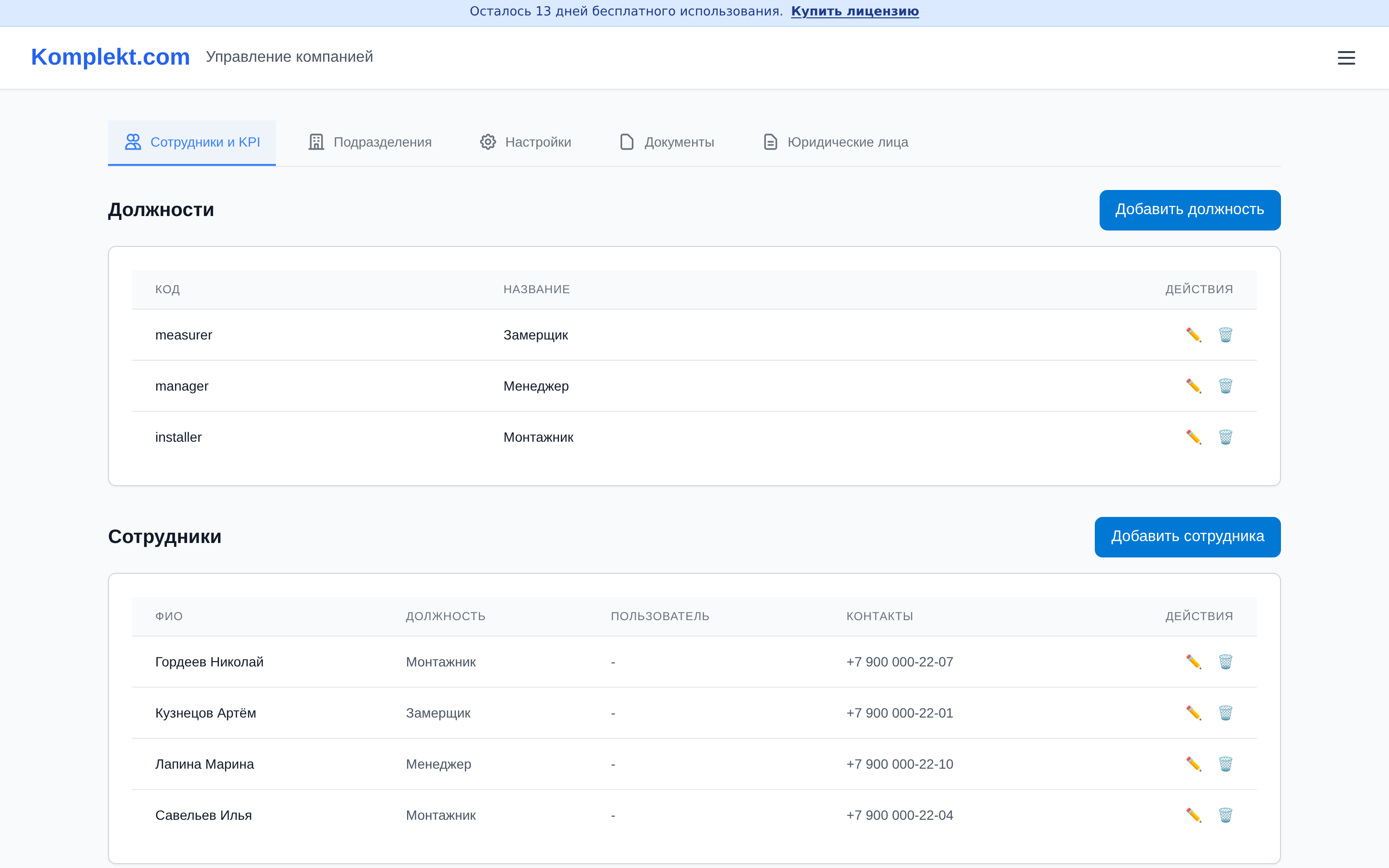Click phone +7 900 000-22-10

pyautogui.click(x=899, y=763)
